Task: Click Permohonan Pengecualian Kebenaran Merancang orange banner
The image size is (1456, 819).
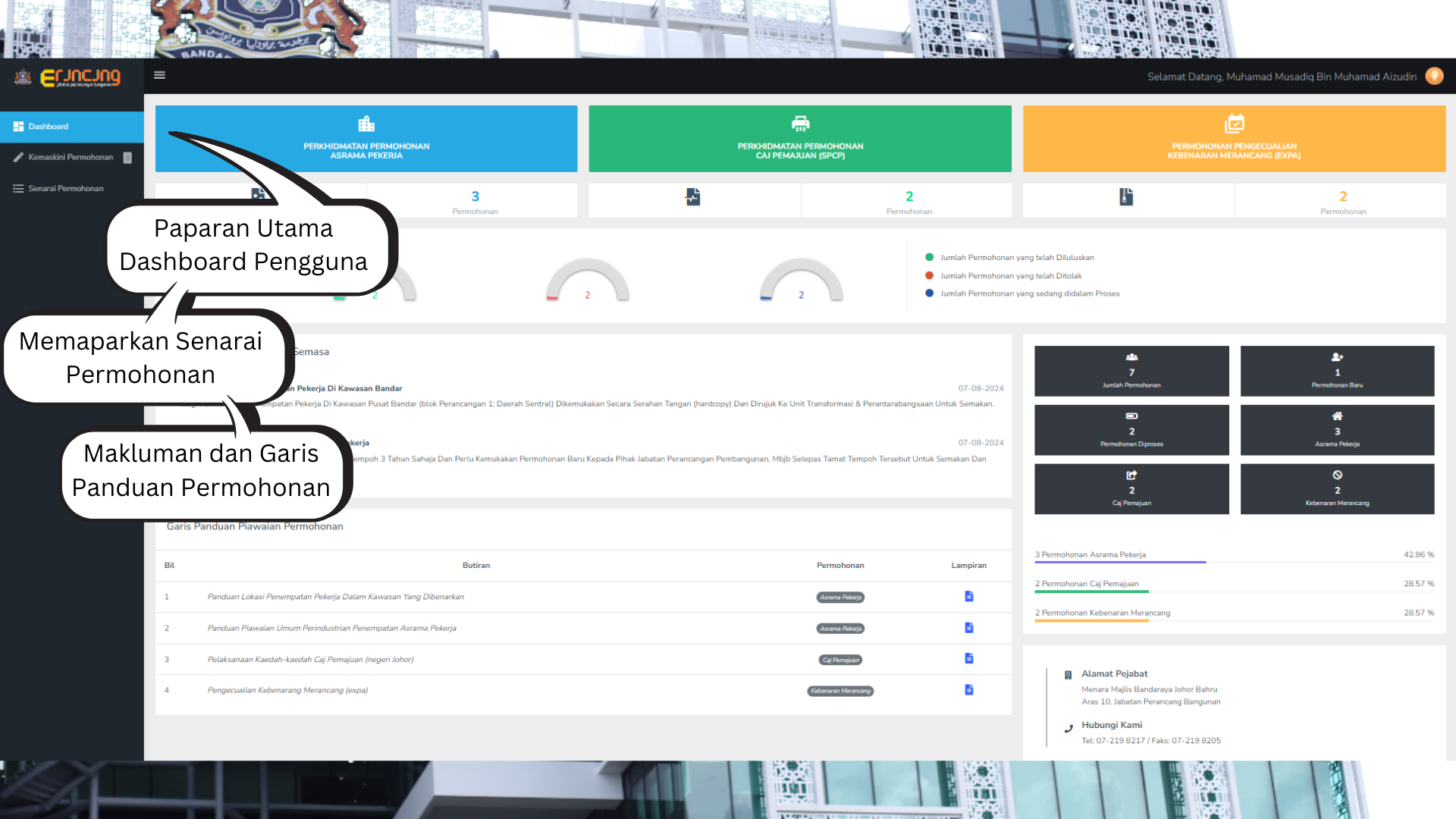Action: pos(1234,139)
